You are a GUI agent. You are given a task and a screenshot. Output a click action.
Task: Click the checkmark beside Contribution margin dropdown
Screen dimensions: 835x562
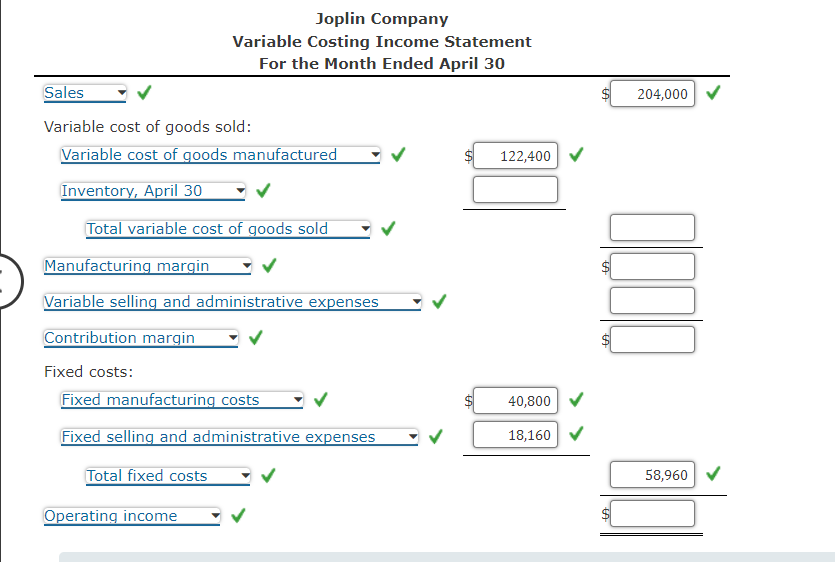[x=255, y=338]
